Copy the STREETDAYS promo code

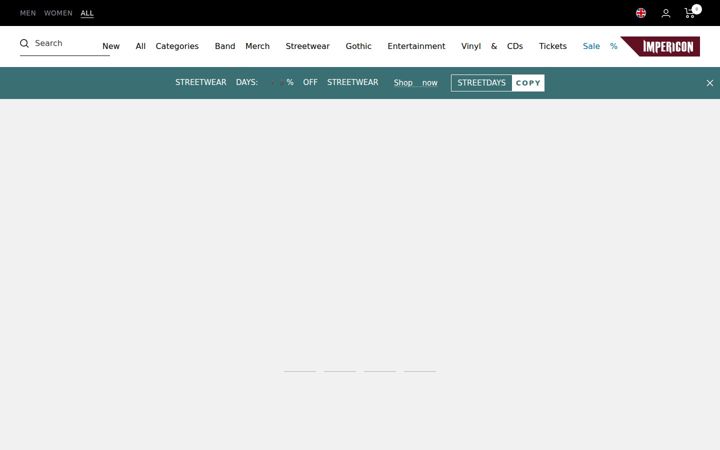click(528, 83)
